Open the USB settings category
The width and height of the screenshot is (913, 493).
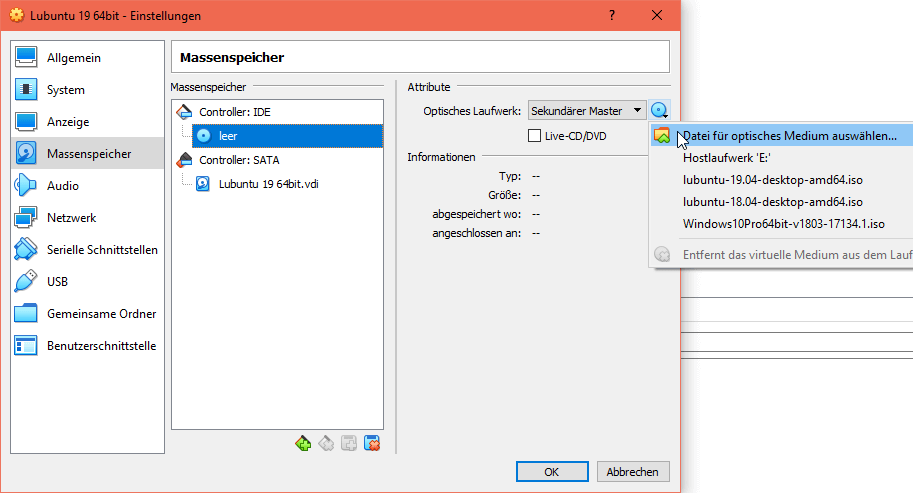tap(87, 282)
